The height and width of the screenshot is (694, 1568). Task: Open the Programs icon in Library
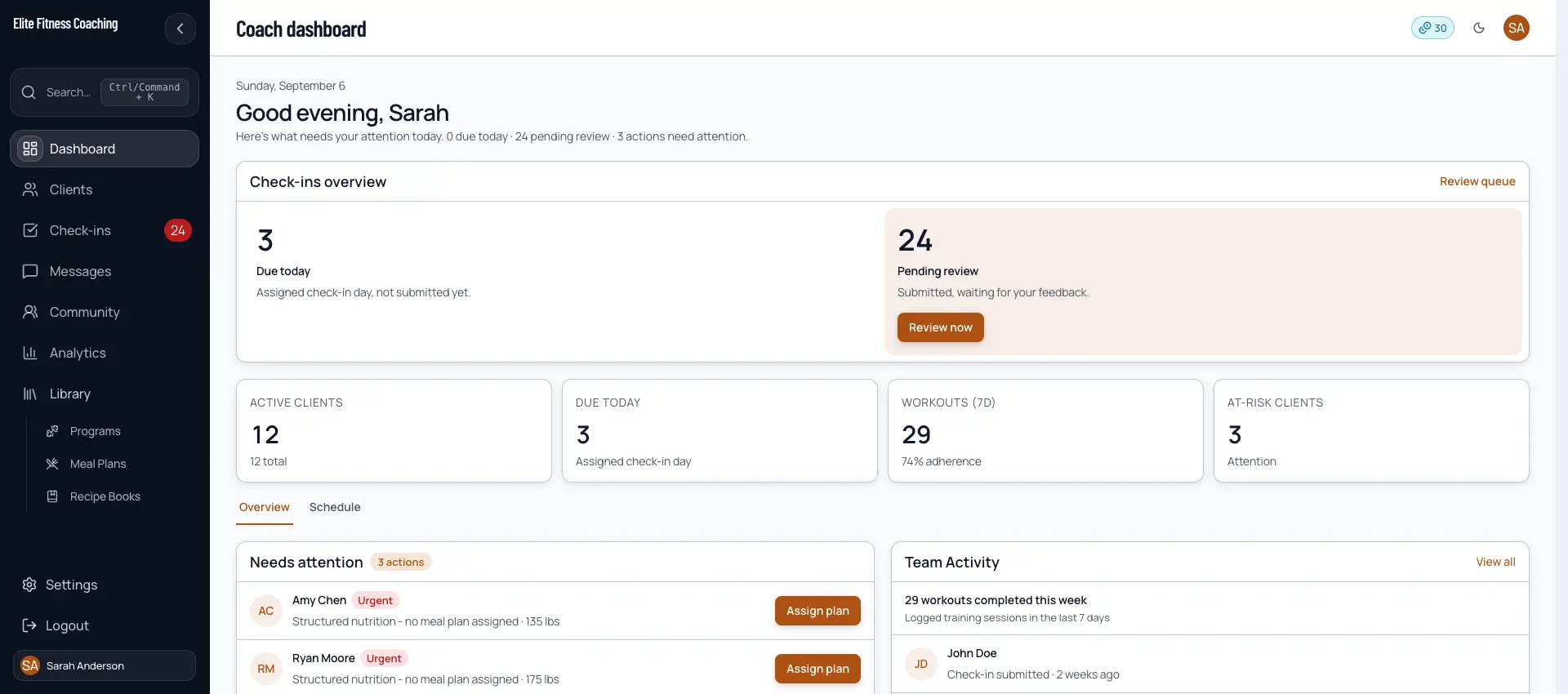(52, 431)
